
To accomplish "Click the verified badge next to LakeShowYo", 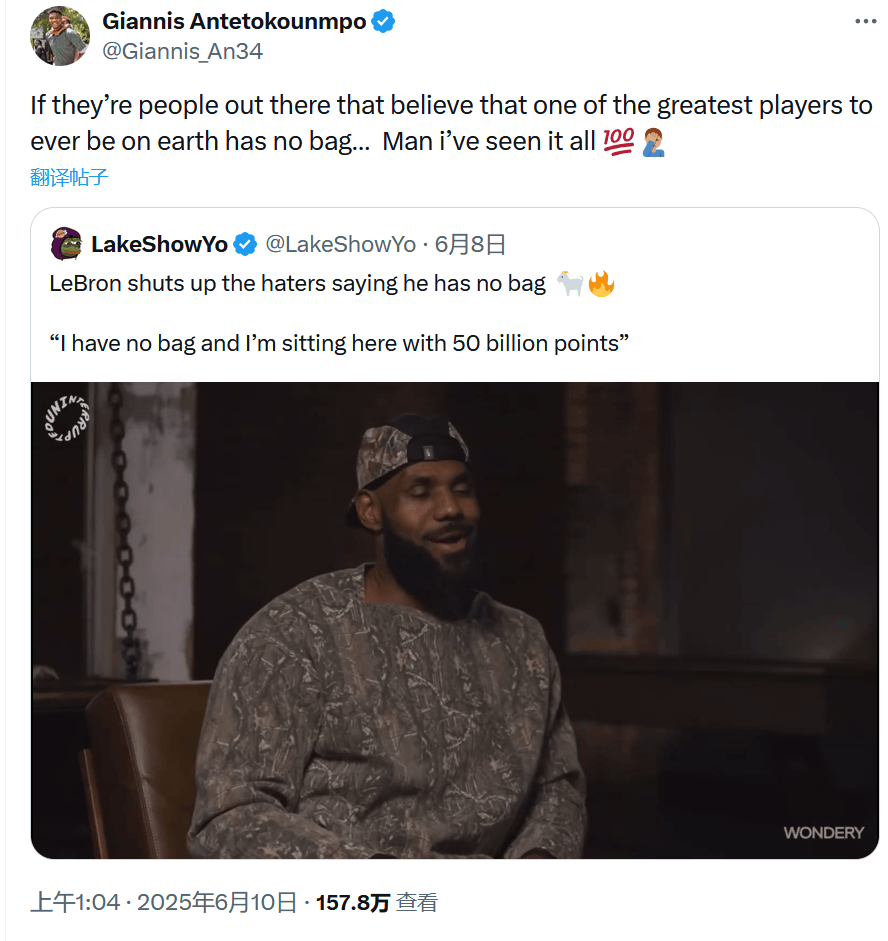I will coord(245,244).
